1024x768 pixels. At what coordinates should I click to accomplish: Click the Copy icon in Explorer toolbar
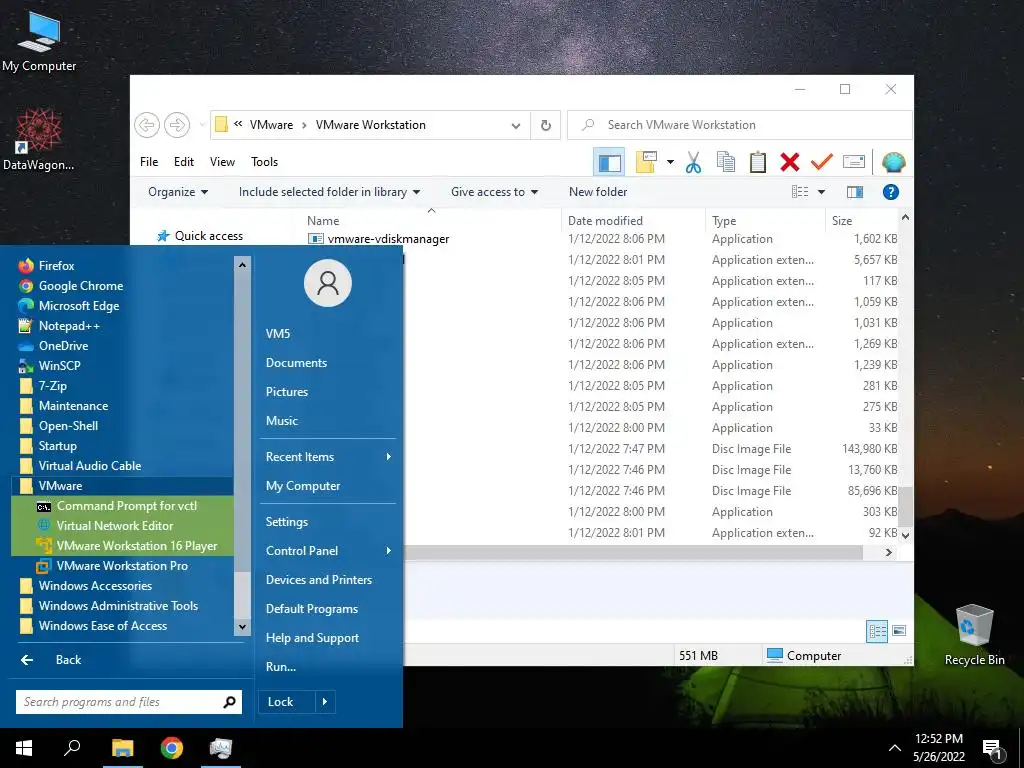tap(726, 162)
